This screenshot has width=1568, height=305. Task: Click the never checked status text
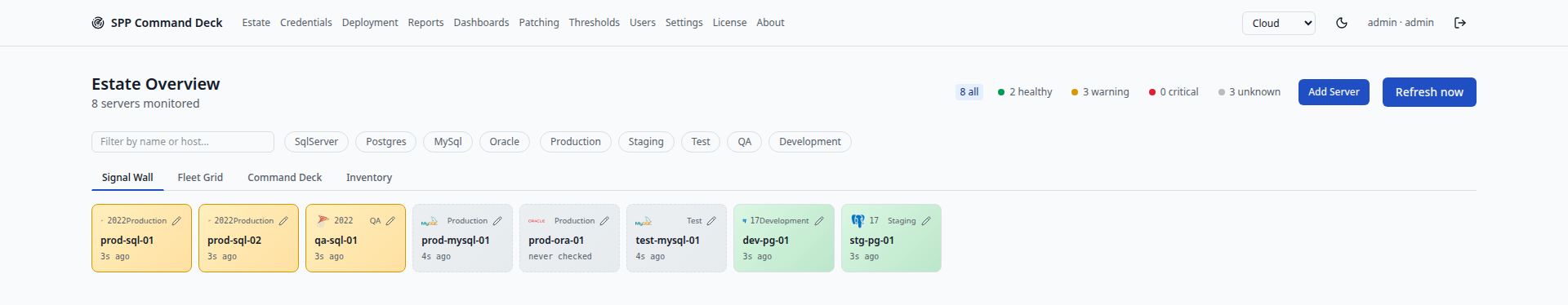click(x=560, y=257)
